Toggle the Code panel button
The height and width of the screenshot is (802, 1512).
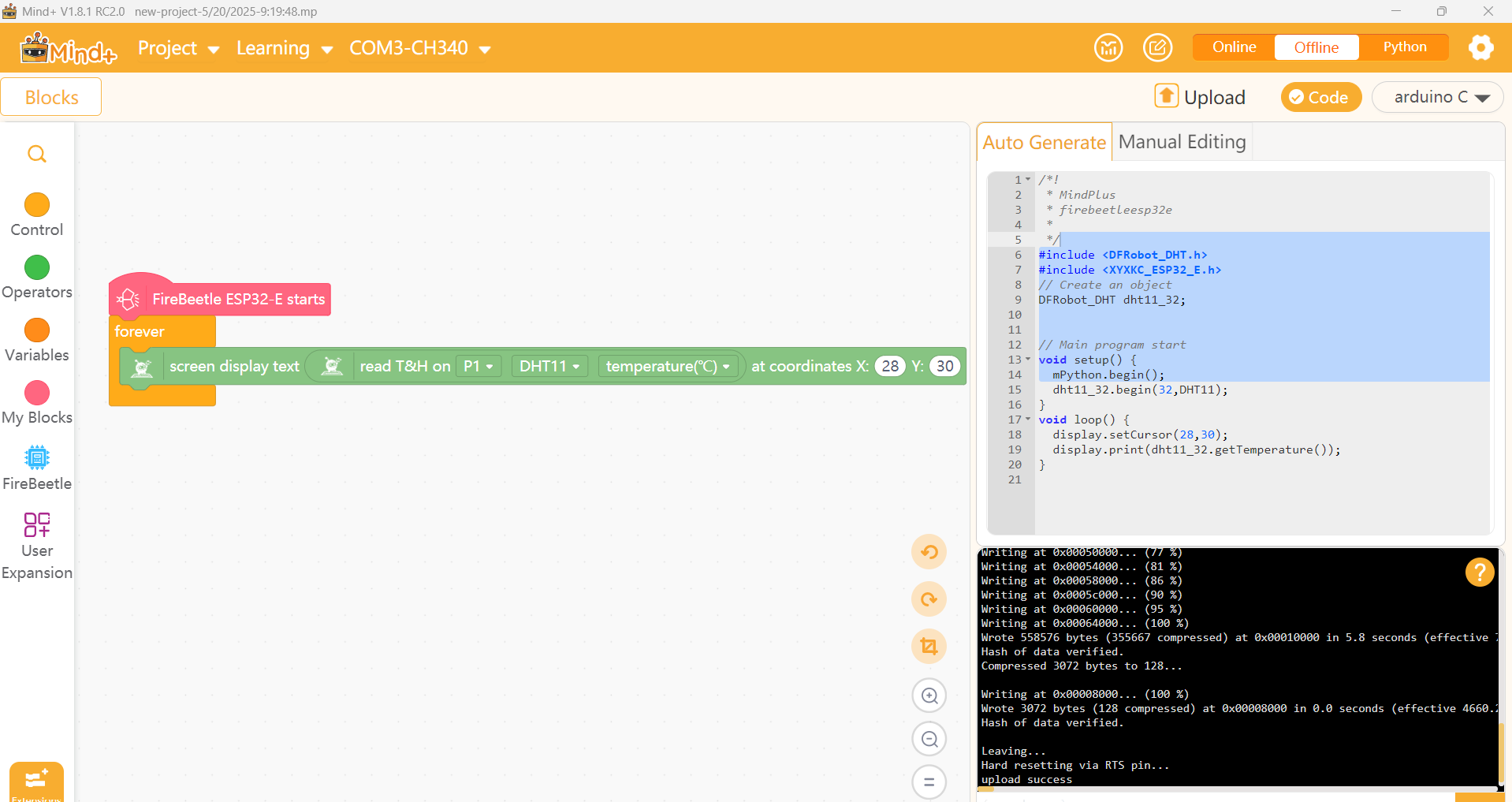1320,97
